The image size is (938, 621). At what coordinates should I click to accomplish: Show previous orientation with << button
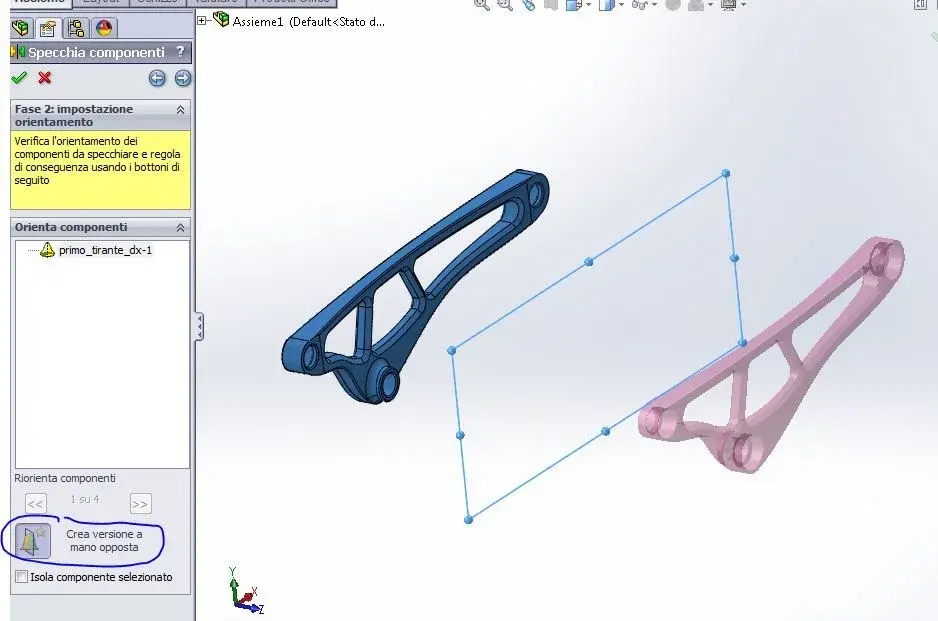coord(35,504)
